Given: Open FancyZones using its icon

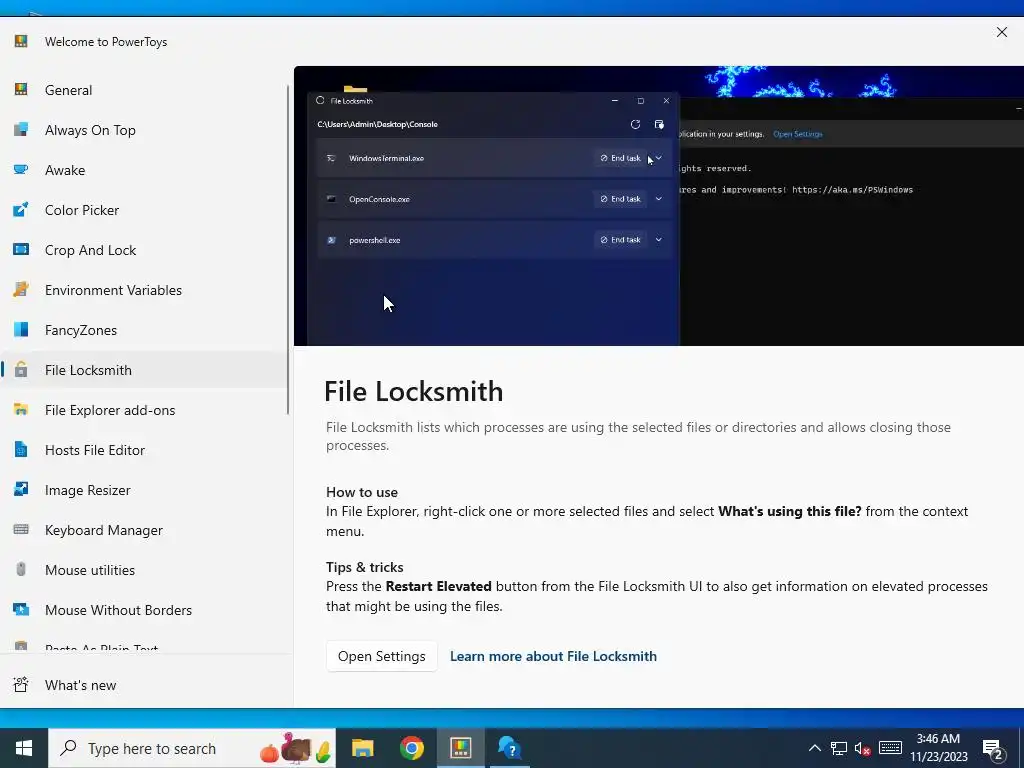Looking at the screenshot, I should pos(21,329).
